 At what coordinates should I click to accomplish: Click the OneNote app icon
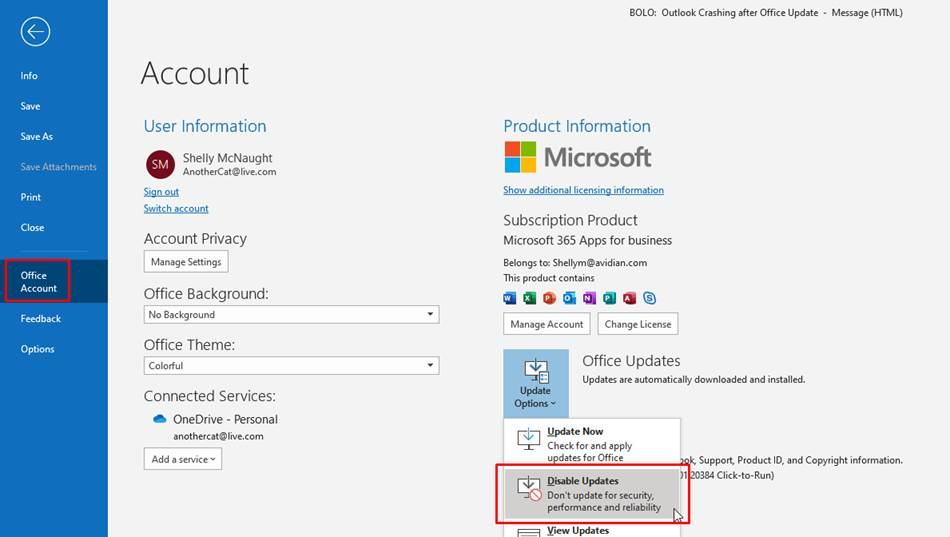point(590,298)
